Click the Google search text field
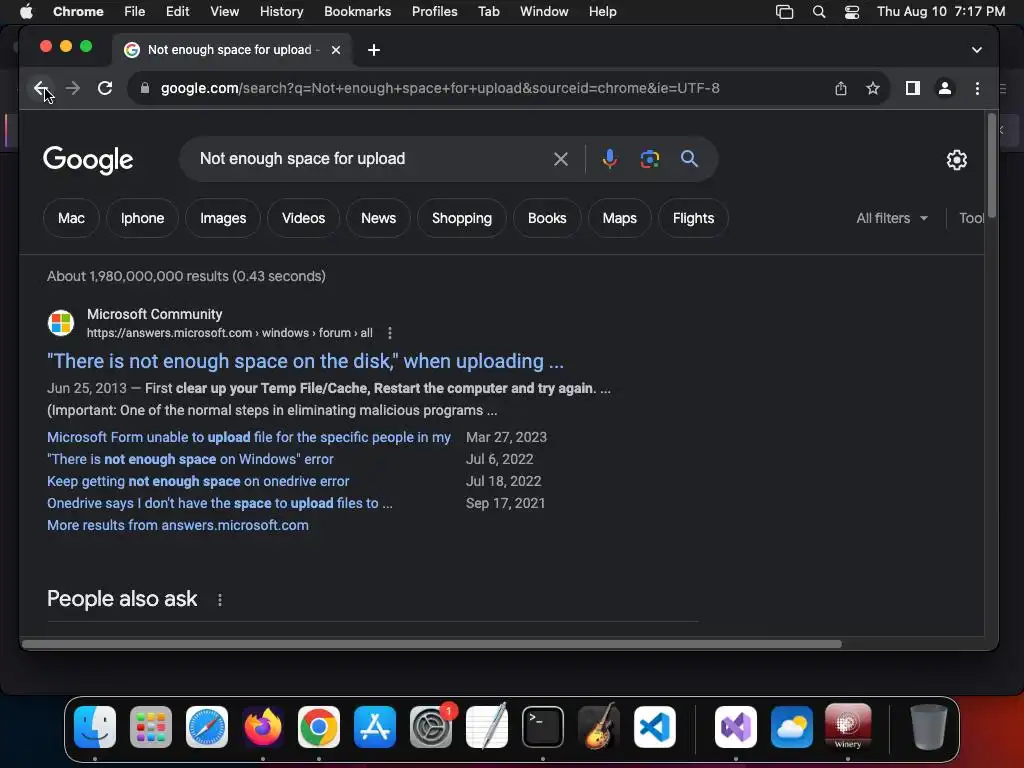Image resolution: width=1024 pixels, height=768 pixels. tap(369, 159)
